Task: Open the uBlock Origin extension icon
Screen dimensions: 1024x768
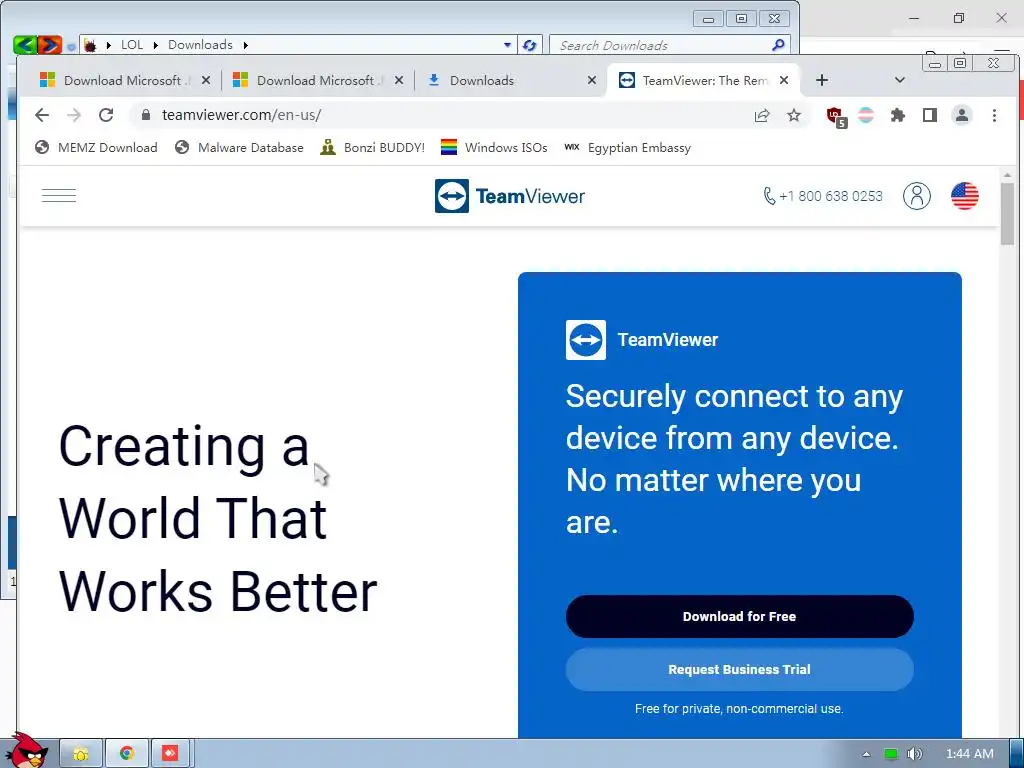Action: click(836, 117)
